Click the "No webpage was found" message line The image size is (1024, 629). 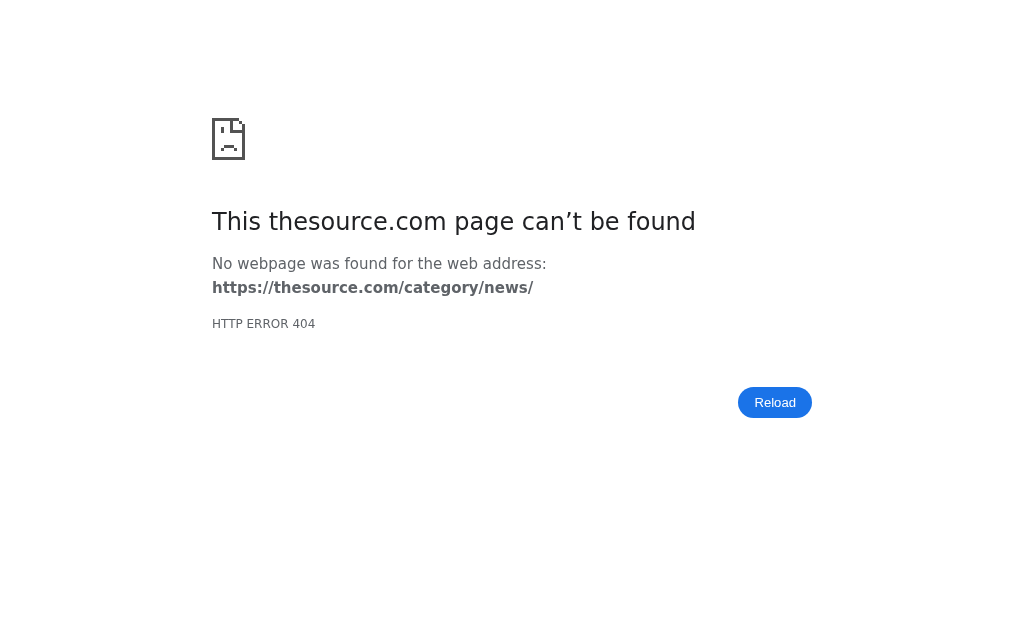(379, 264)
